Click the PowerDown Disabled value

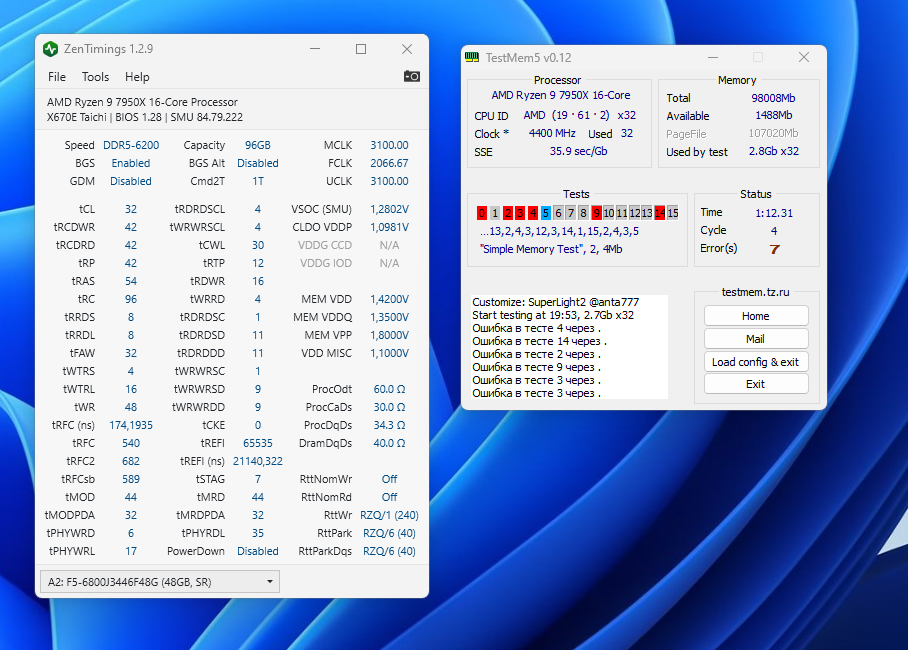258,550
